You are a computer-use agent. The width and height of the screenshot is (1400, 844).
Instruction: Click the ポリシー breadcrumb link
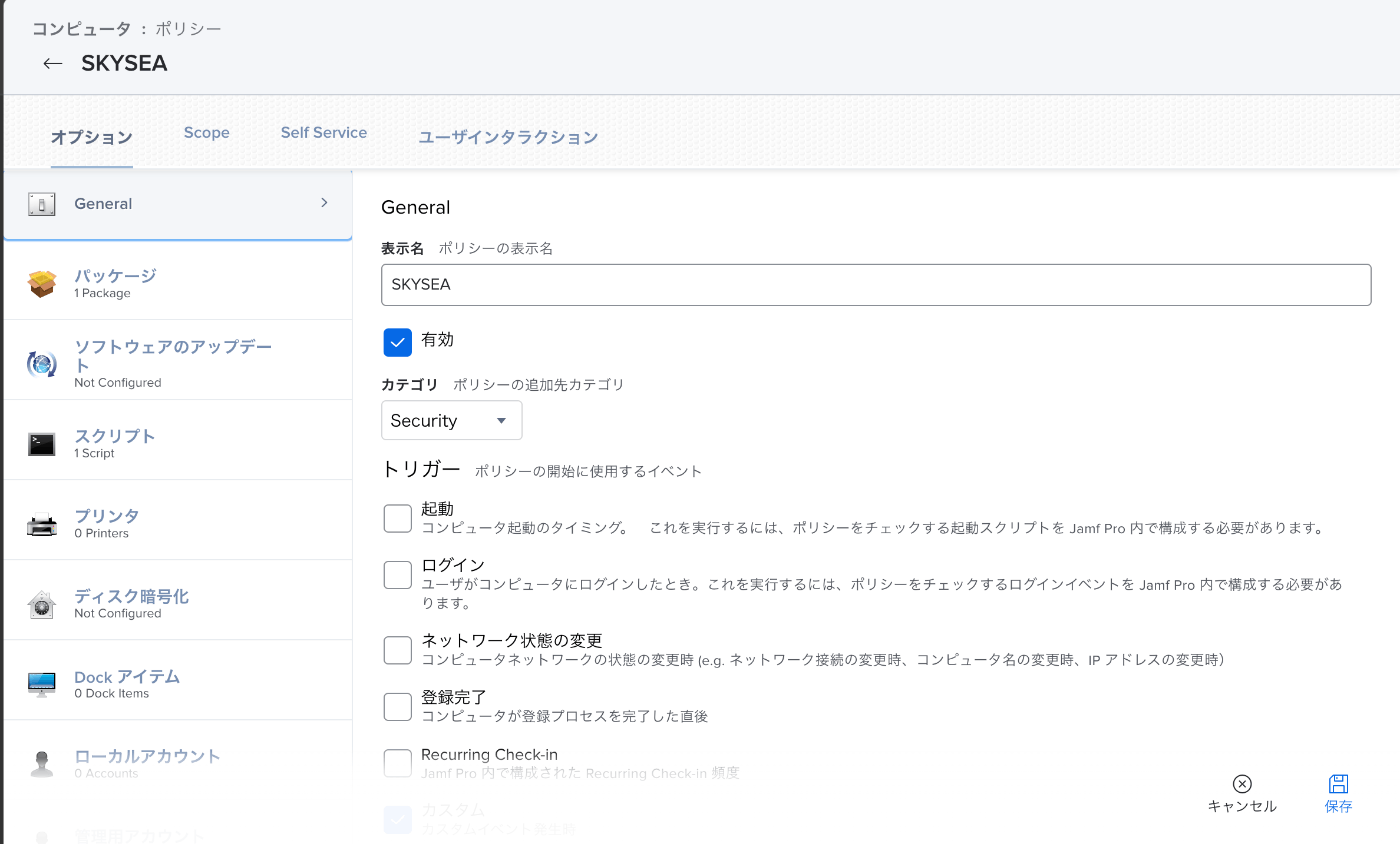point(188,29)
